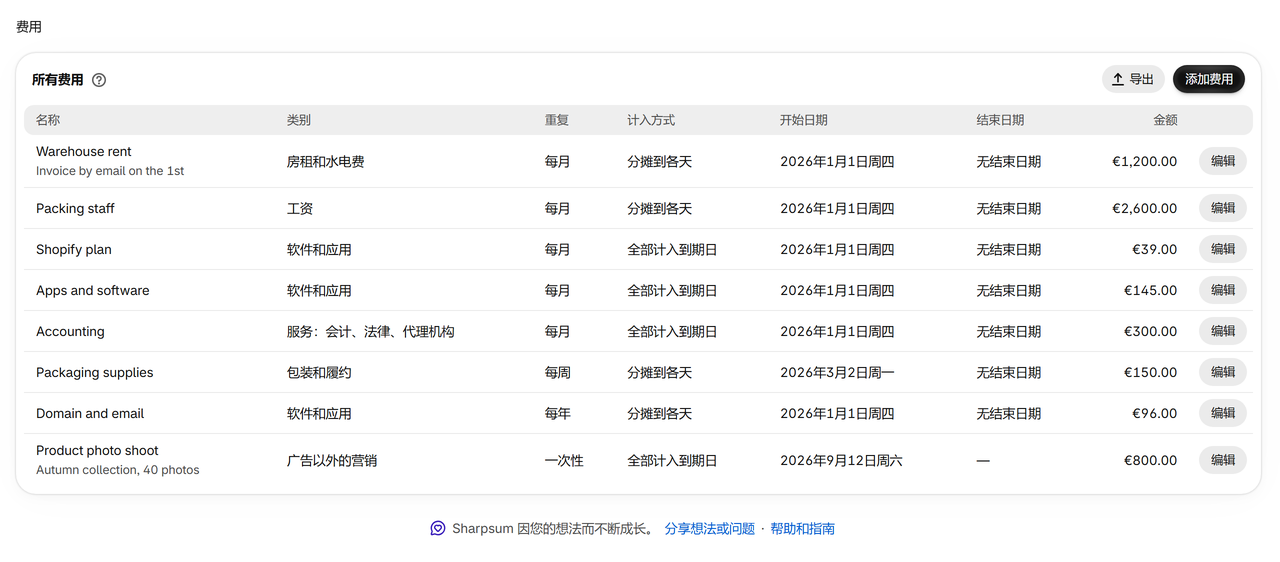
Task: Select the Shopify plan name
Action: pos(74,250)
